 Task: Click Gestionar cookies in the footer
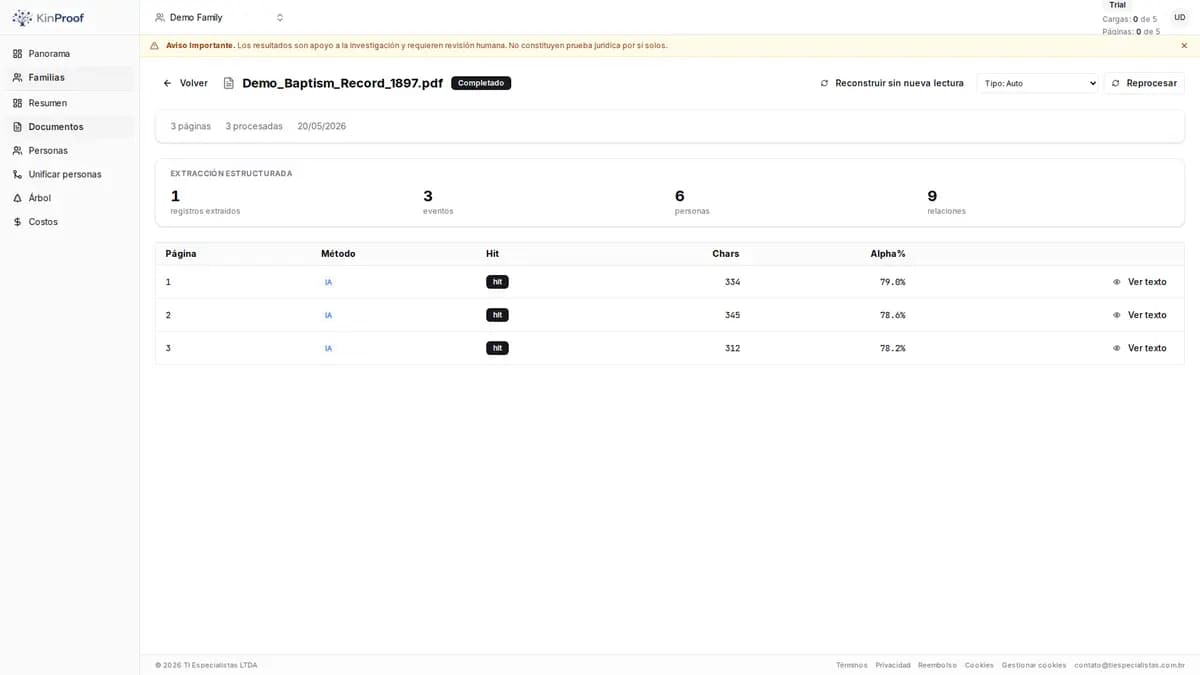point(1034,665)
